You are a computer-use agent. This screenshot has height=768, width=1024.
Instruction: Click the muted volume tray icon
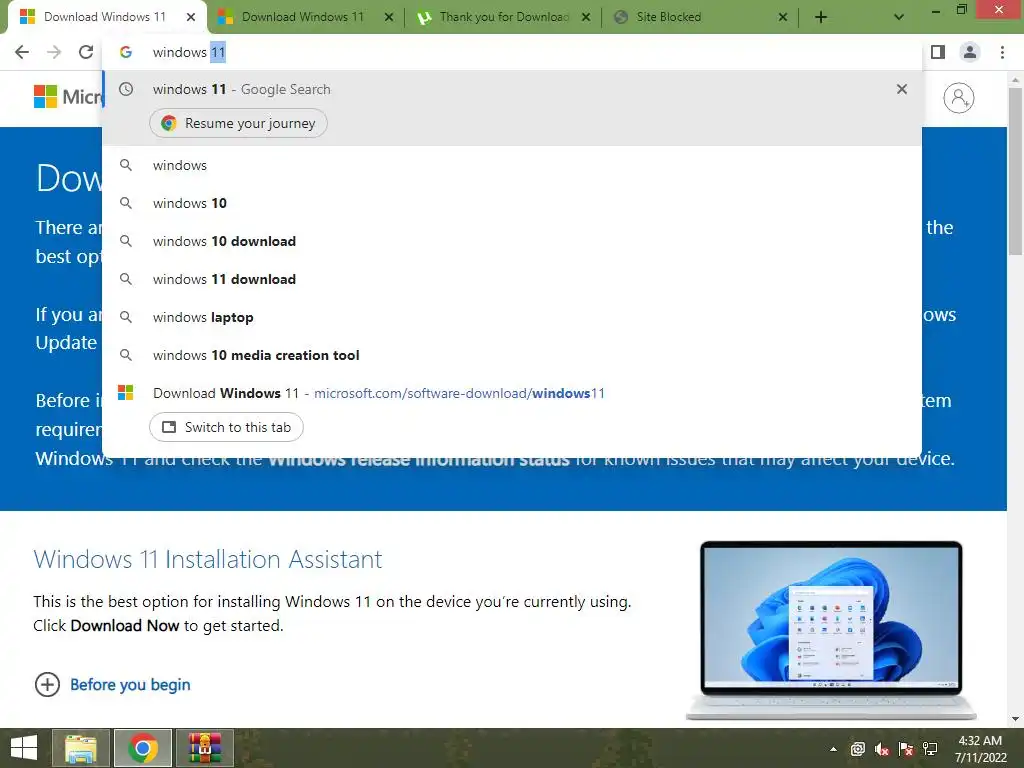[x=882, y=749]
